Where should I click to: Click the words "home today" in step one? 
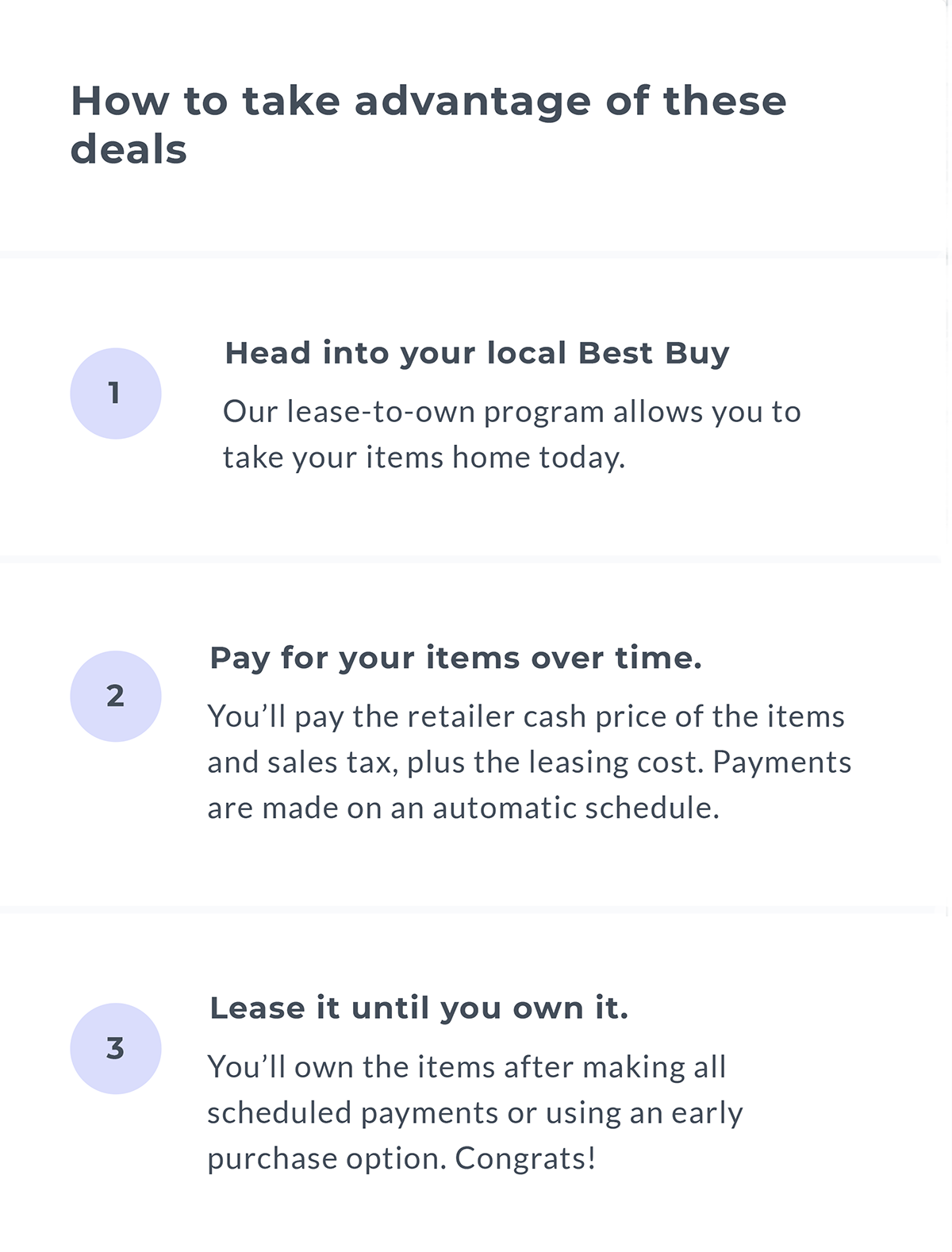pyautogui.click(x=538, y=458)
